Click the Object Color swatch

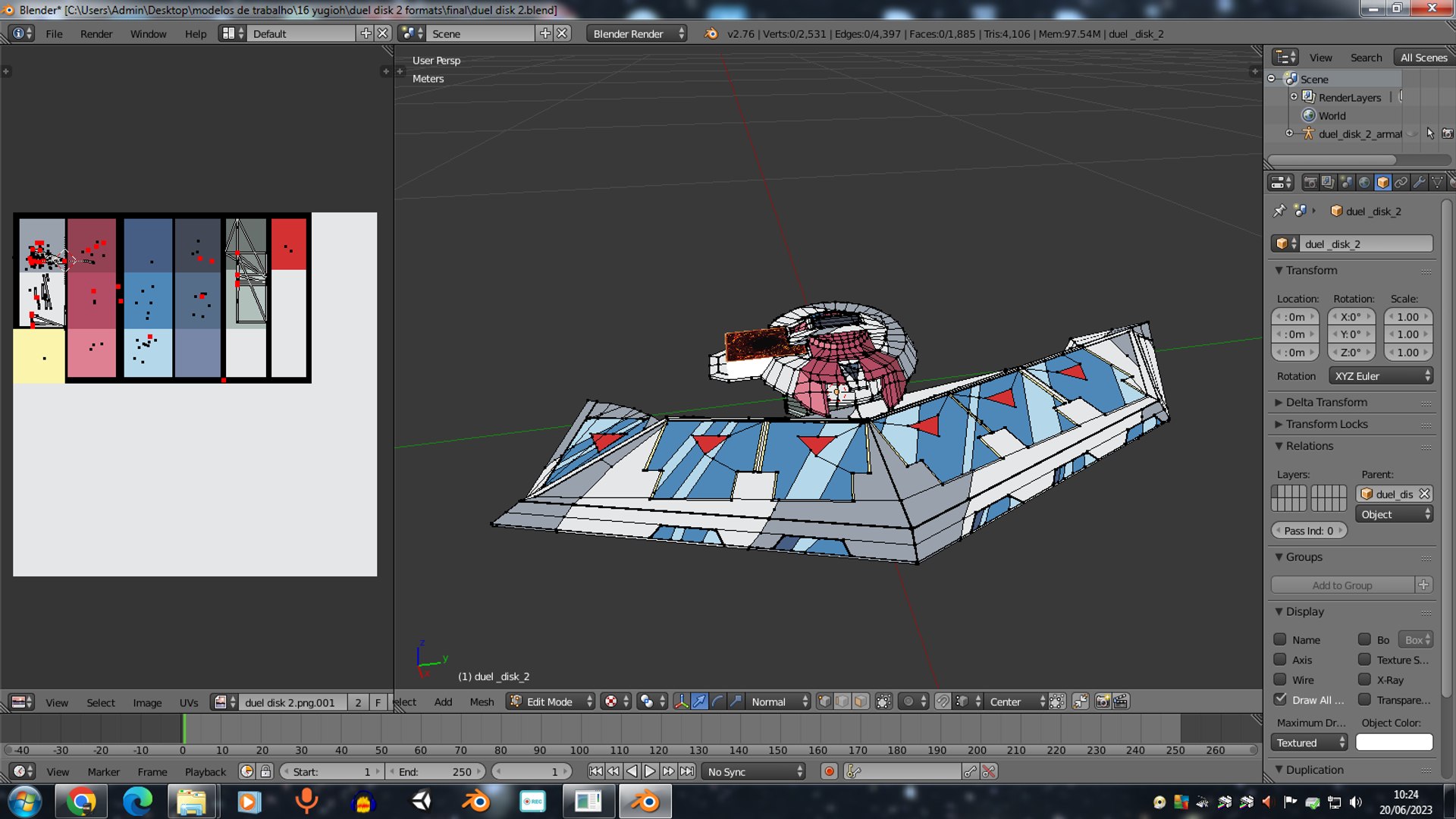coord(1394,742)
